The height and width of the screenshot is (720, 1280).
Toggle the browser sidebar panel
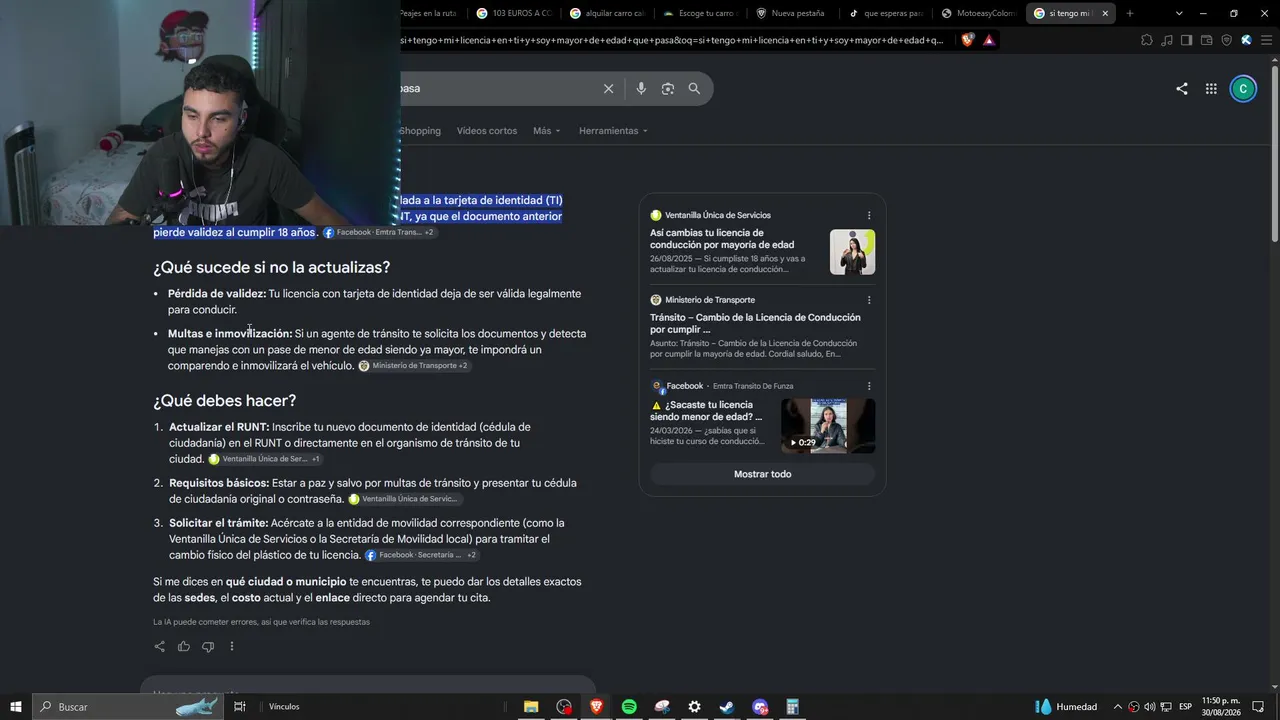(x=1187, y=40)
